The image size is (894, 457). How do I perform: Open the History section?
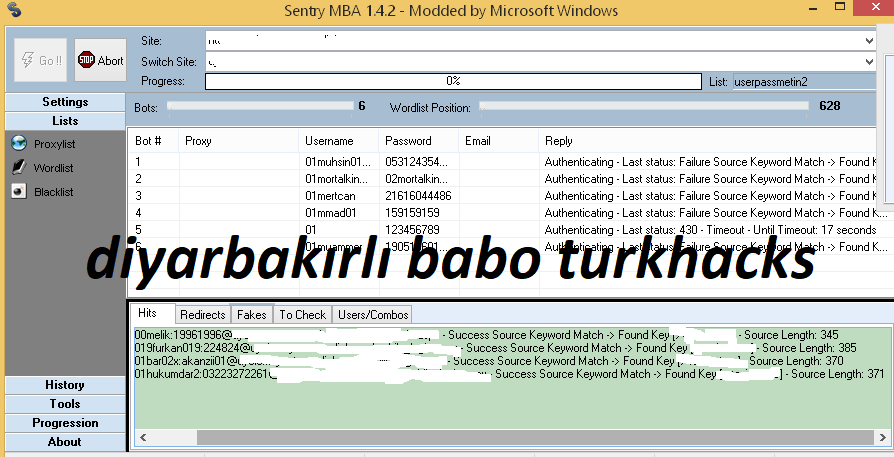(x=65, y=385)
